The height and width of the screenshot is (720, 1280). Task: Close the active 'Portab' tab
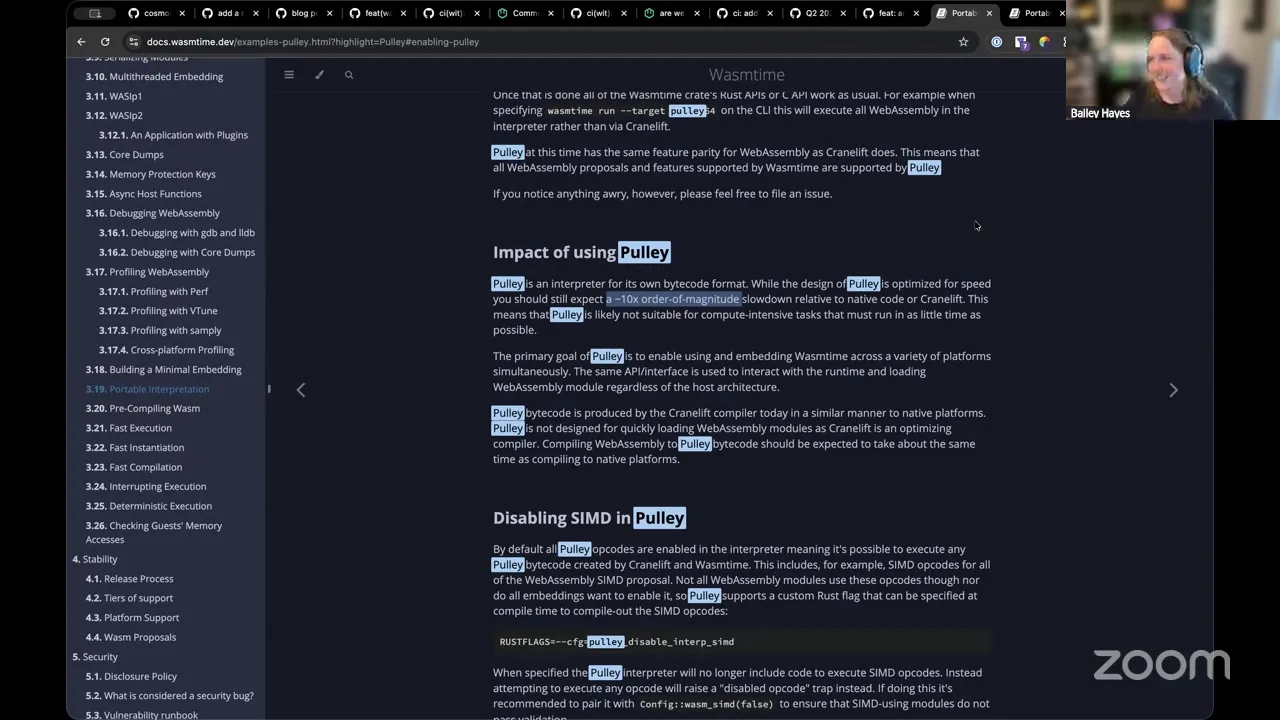[x=990, y=13]
